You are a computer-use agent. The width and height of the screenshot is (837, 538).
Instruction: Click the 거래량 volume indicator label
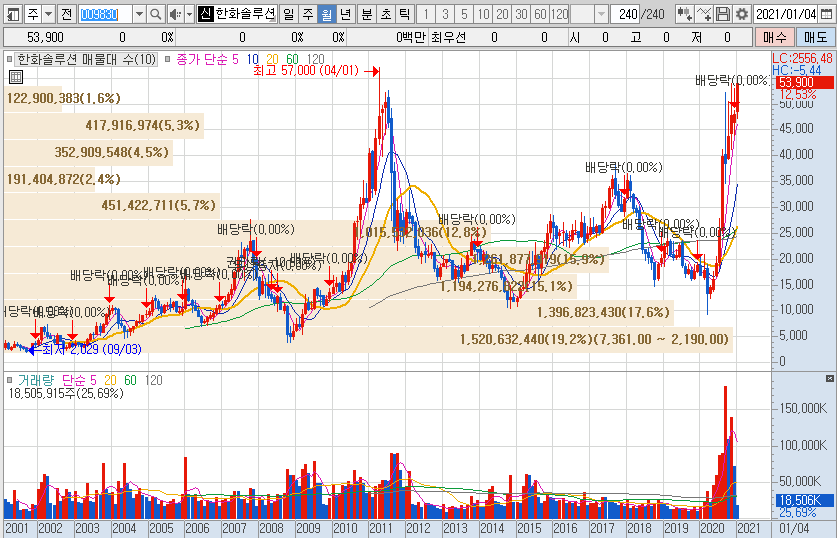coord(36,380)
